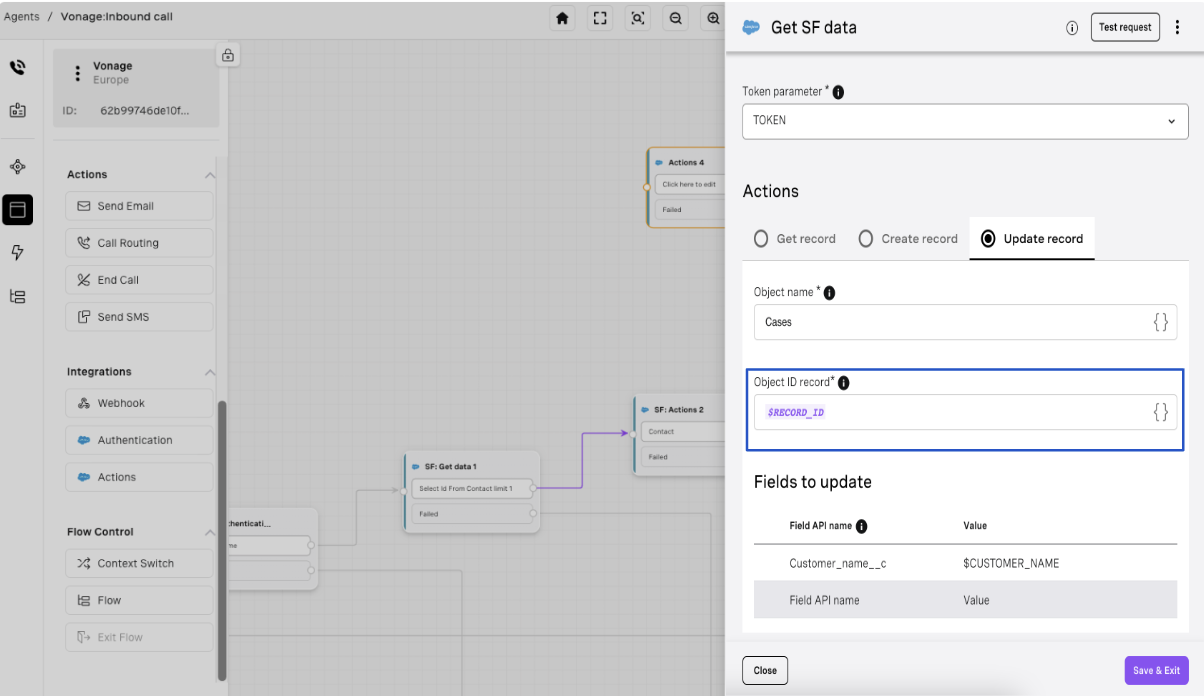
Task: Click the lock icon beside Vonage card
Action: point(228,55)
